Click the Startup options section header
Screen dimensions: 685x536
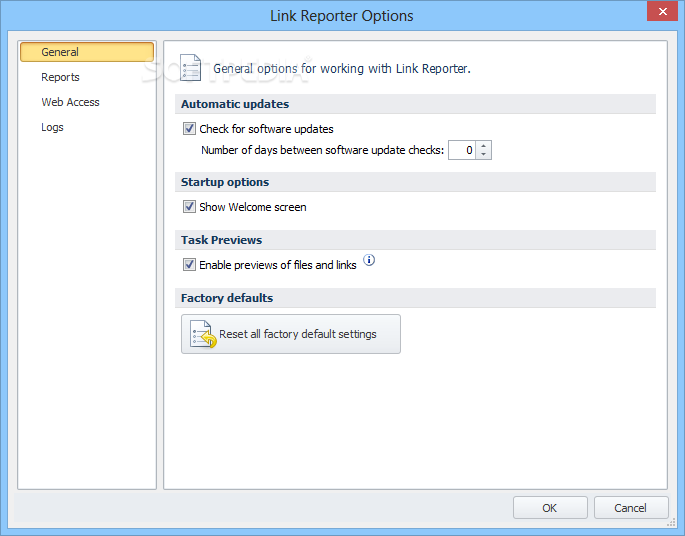click(x=415, y=182)
